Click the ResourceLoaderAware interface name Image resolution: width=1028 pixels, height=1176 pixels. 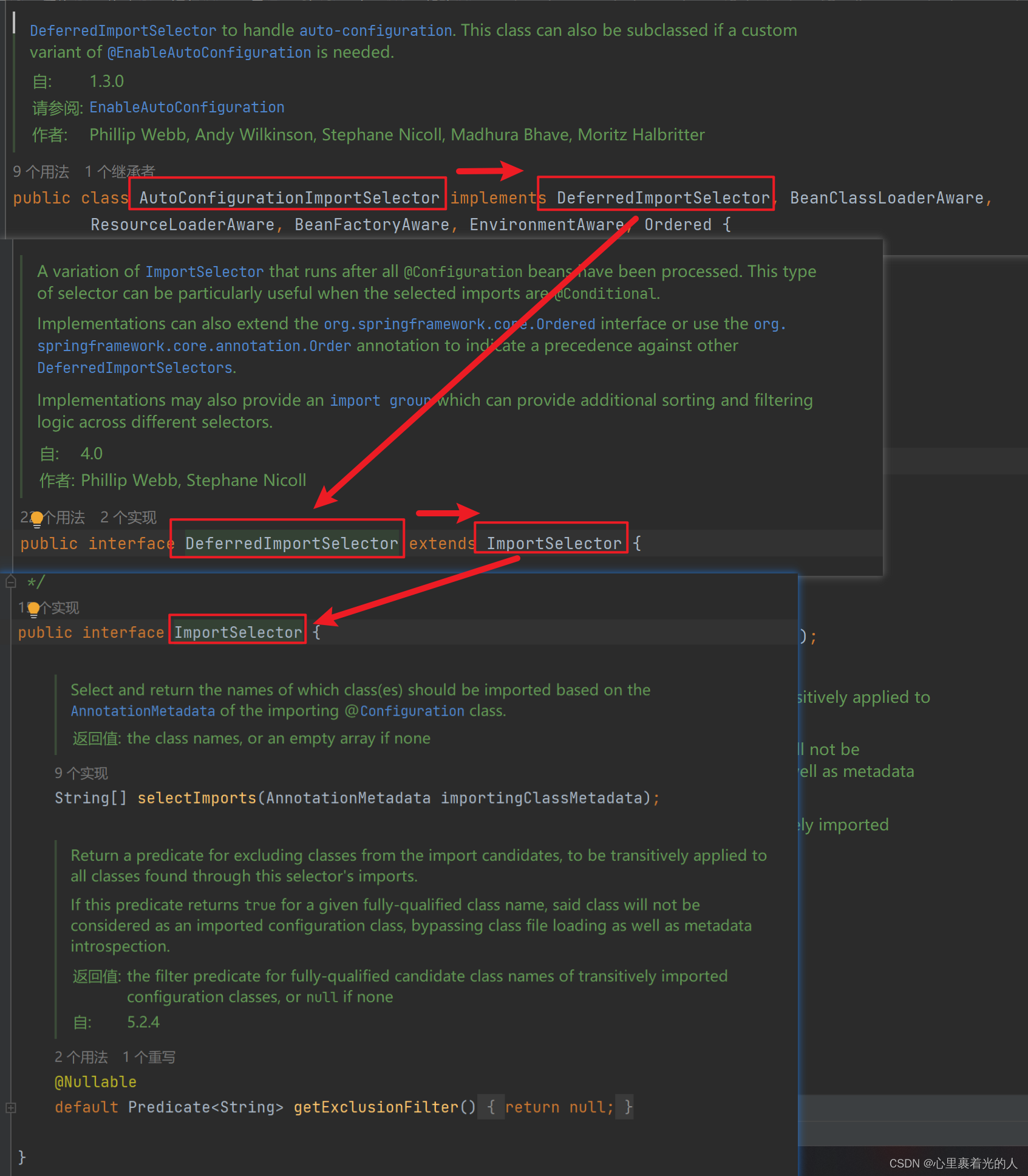pyautogui.click(x=183, y=225)
